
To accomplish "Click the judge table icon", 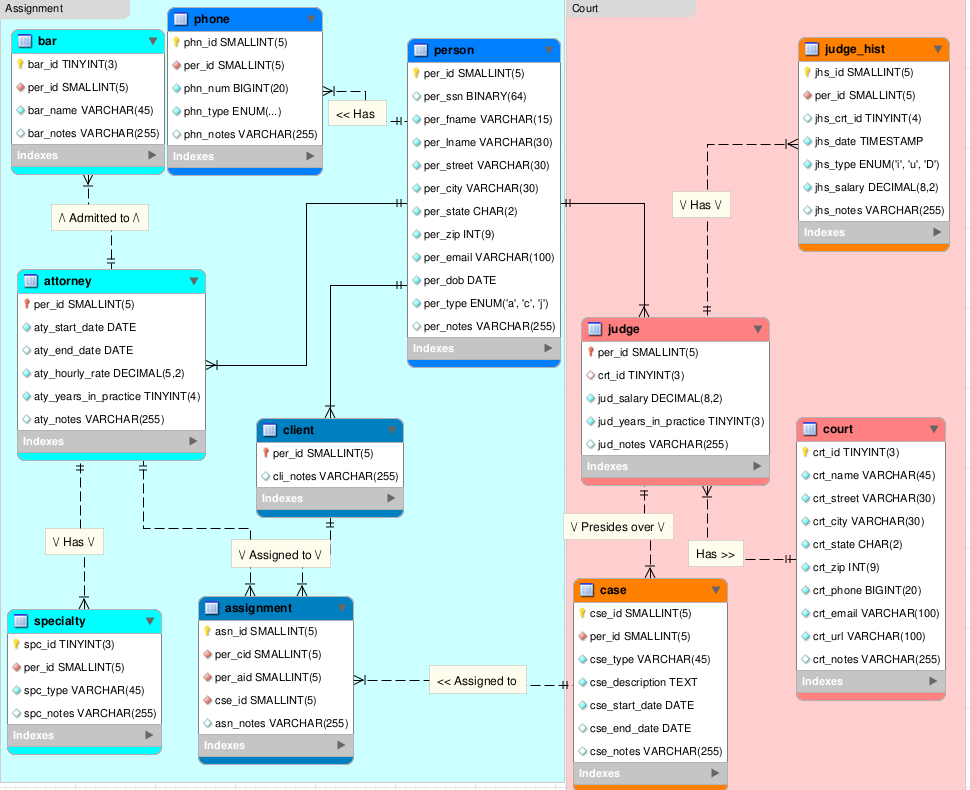I will pyautogui.click(x=594, y=329).
